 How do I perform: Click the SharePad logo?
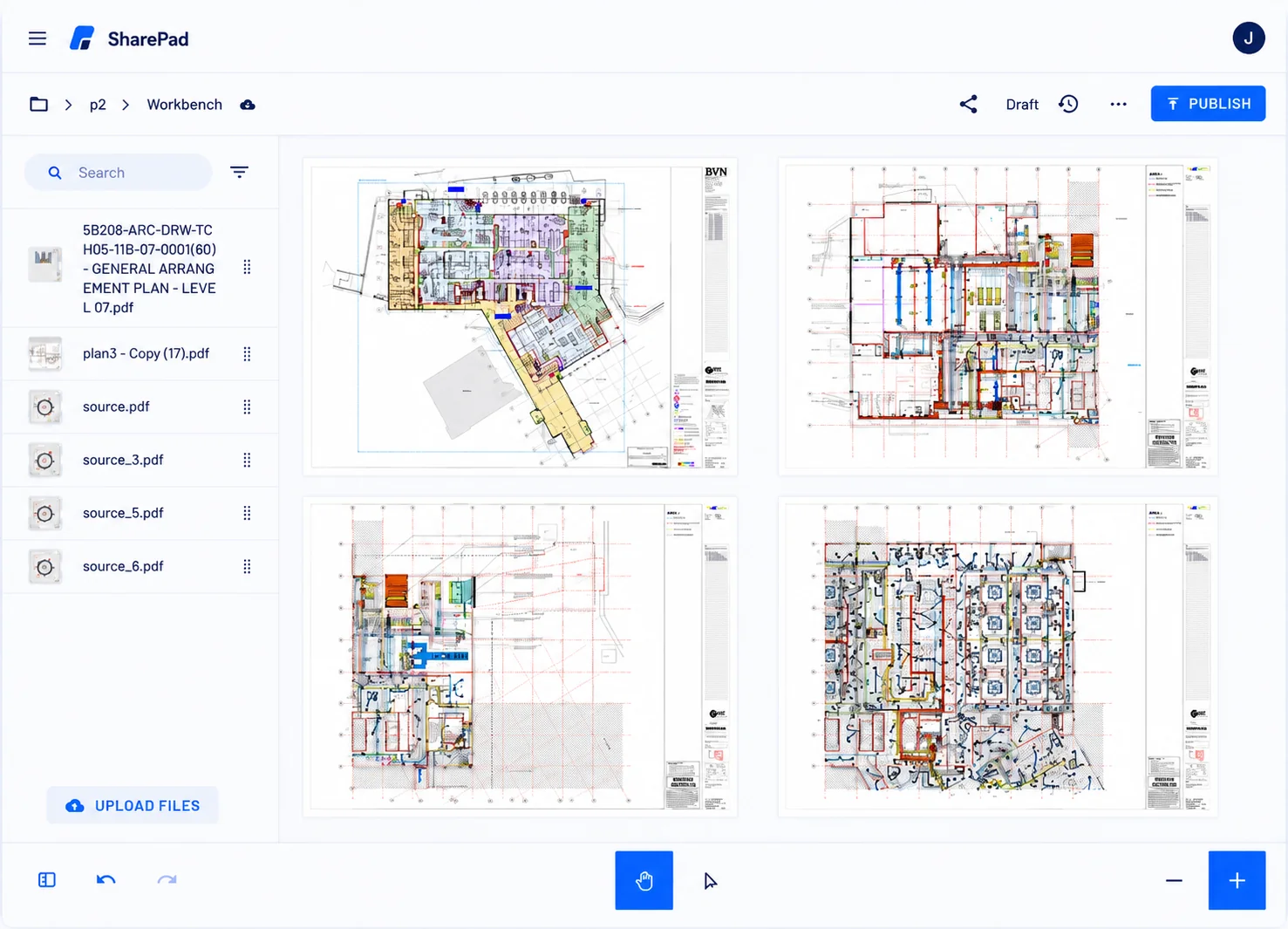(129, 38)
